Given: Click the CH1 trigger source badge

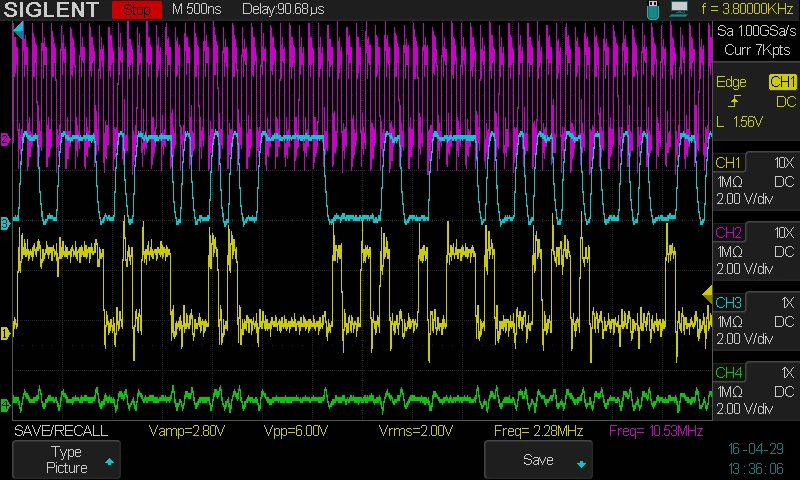Looking at the screenshot, I should click(783, 82).
